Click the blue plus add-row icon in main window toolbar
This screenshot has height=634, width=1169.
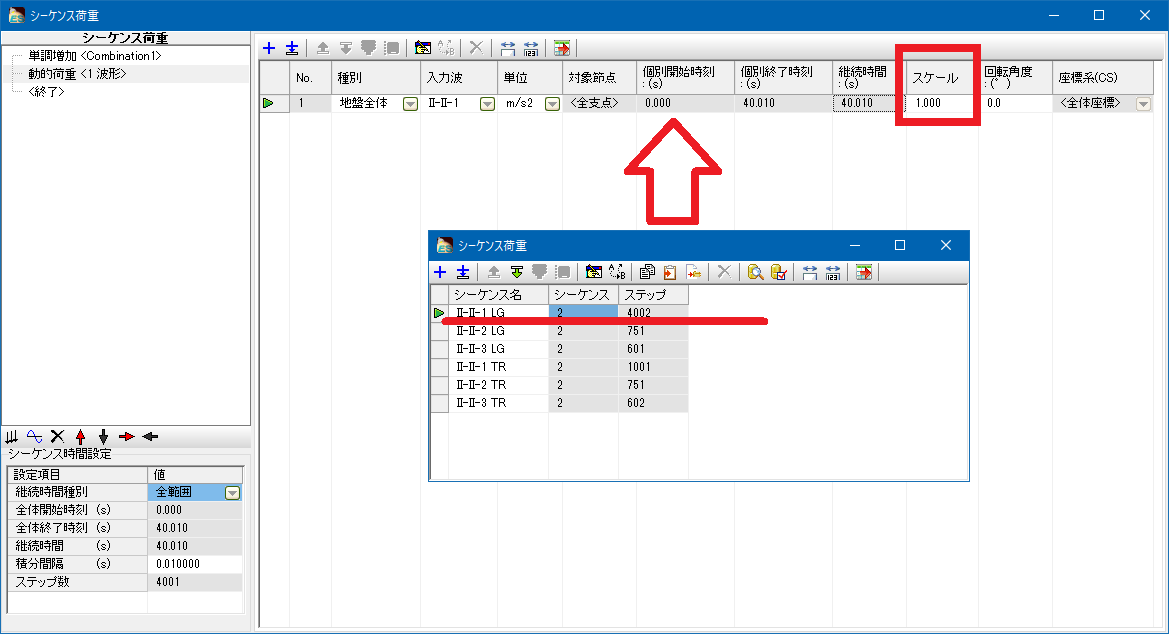click(x=269, y=48)
